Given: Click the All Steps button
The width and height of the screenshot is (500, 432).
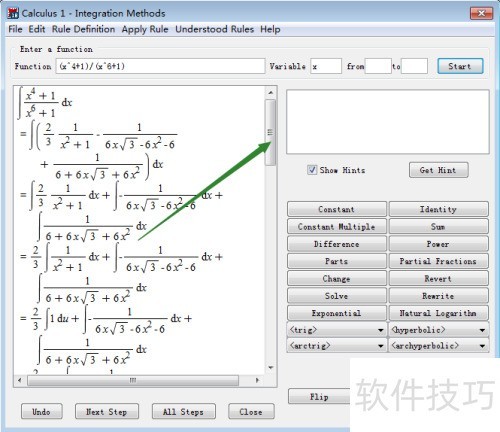Looking at the screenshot, I should point(184,412).
